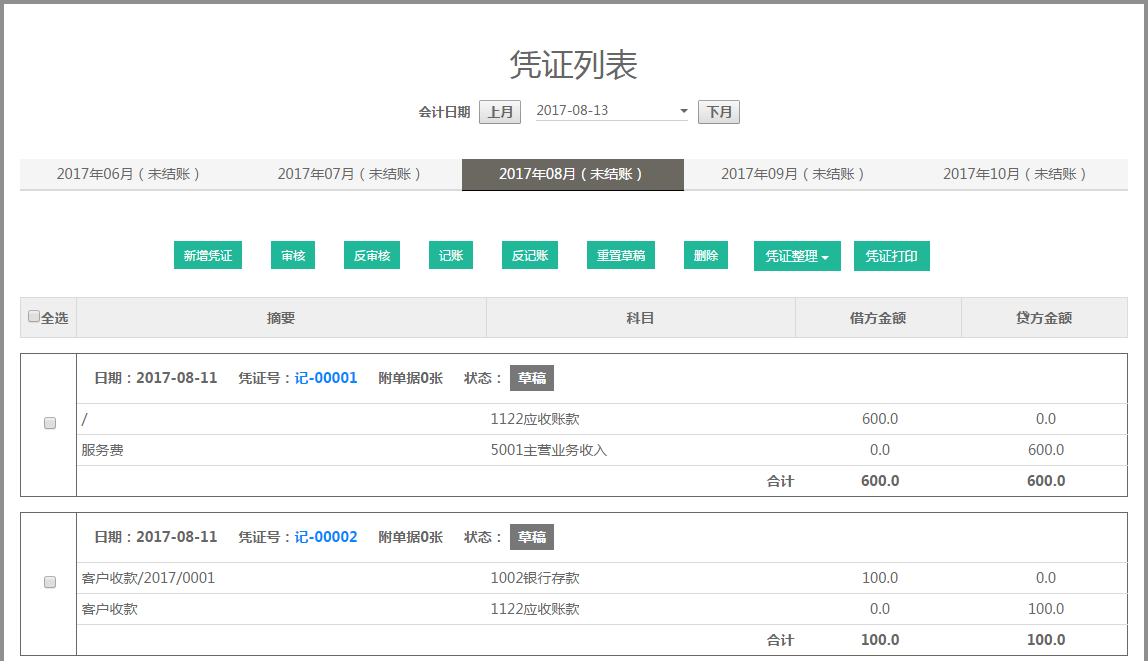Click the 新增凭证 button
The image size is (1148, 661).
pyautogui.click(x=208, y=256)
